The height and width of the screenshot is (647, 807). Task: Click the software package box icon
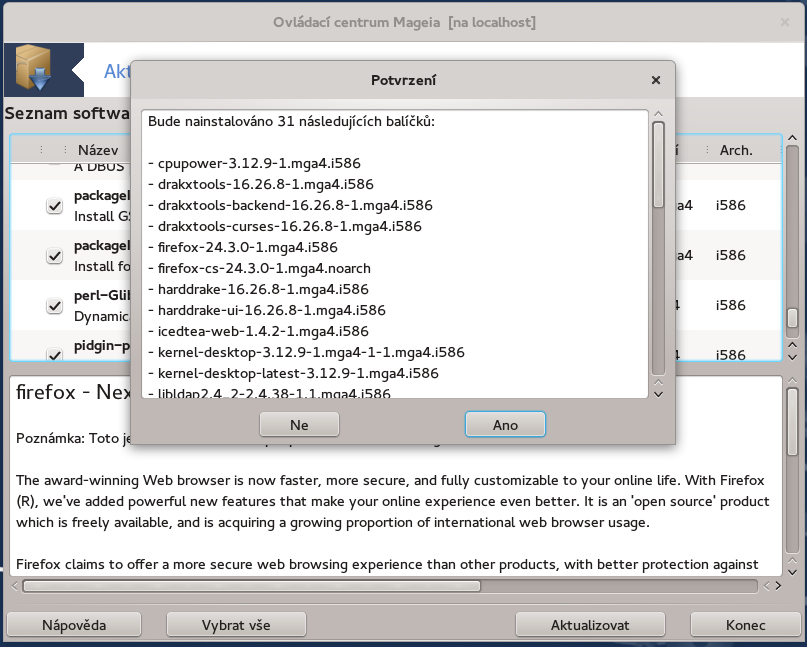[x=33, y=68]
